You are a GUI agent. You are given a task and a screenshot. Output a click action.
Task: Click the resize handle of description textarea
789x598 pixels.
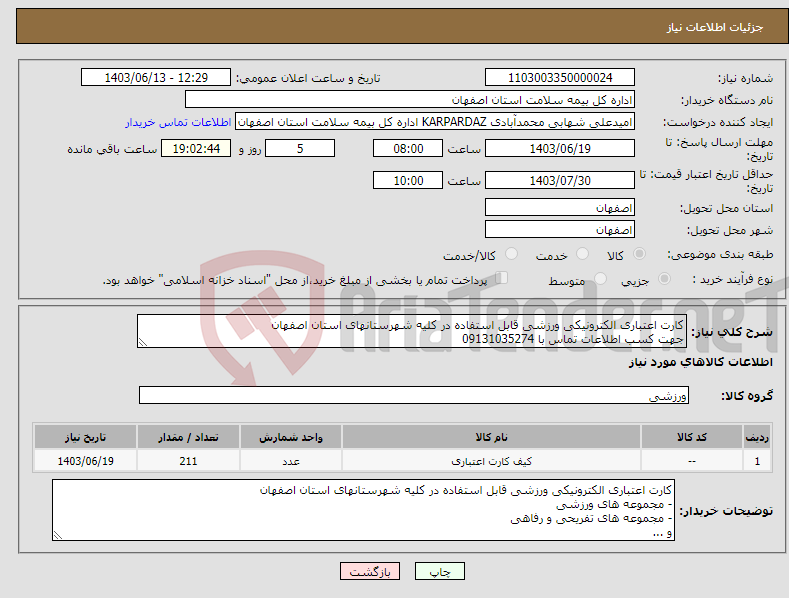143,343
